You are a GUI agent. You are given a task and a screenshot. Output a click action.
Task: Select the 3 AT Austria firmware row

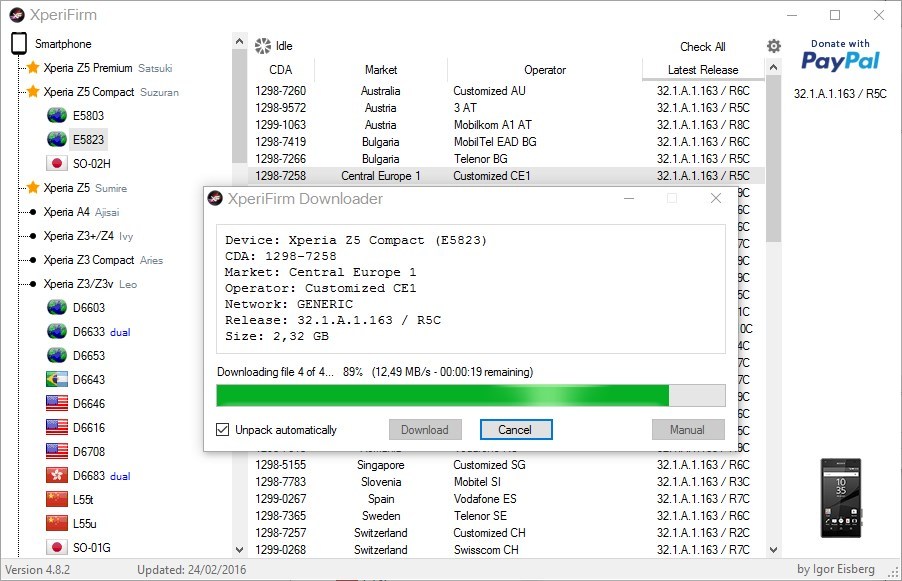506,108
